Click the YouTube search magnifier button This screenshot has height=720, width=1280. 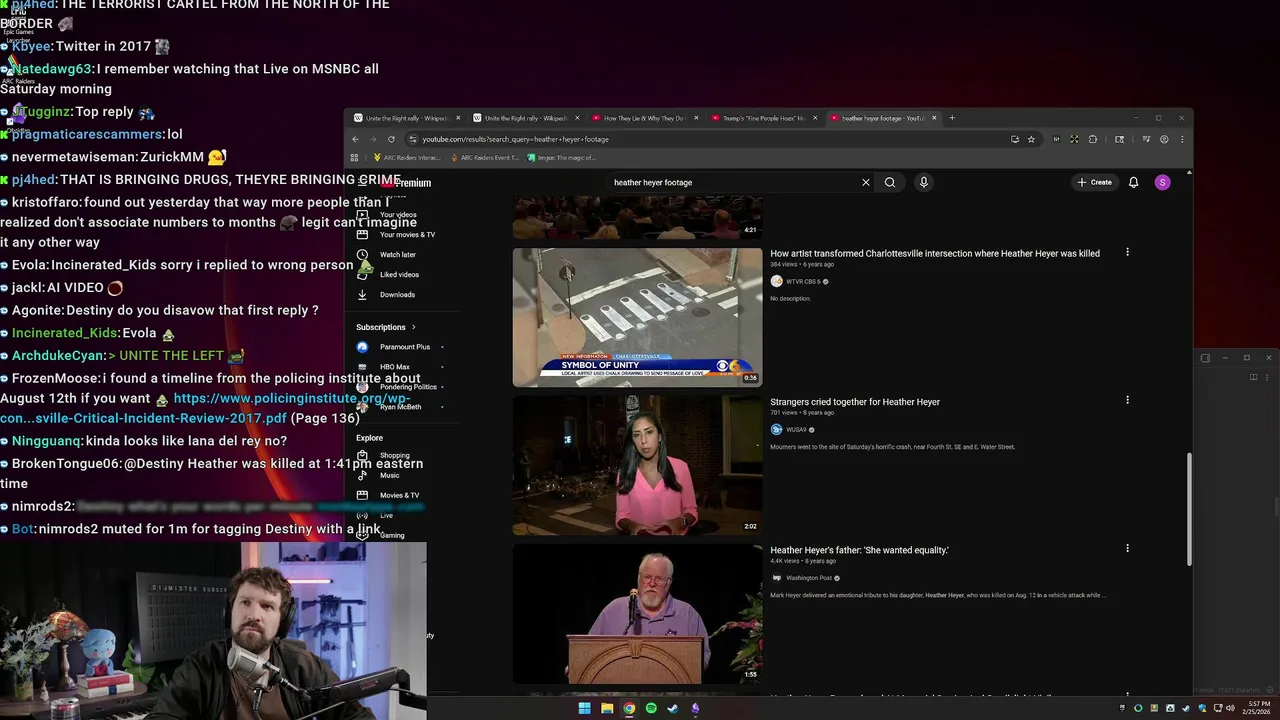(x=890, y=182)
